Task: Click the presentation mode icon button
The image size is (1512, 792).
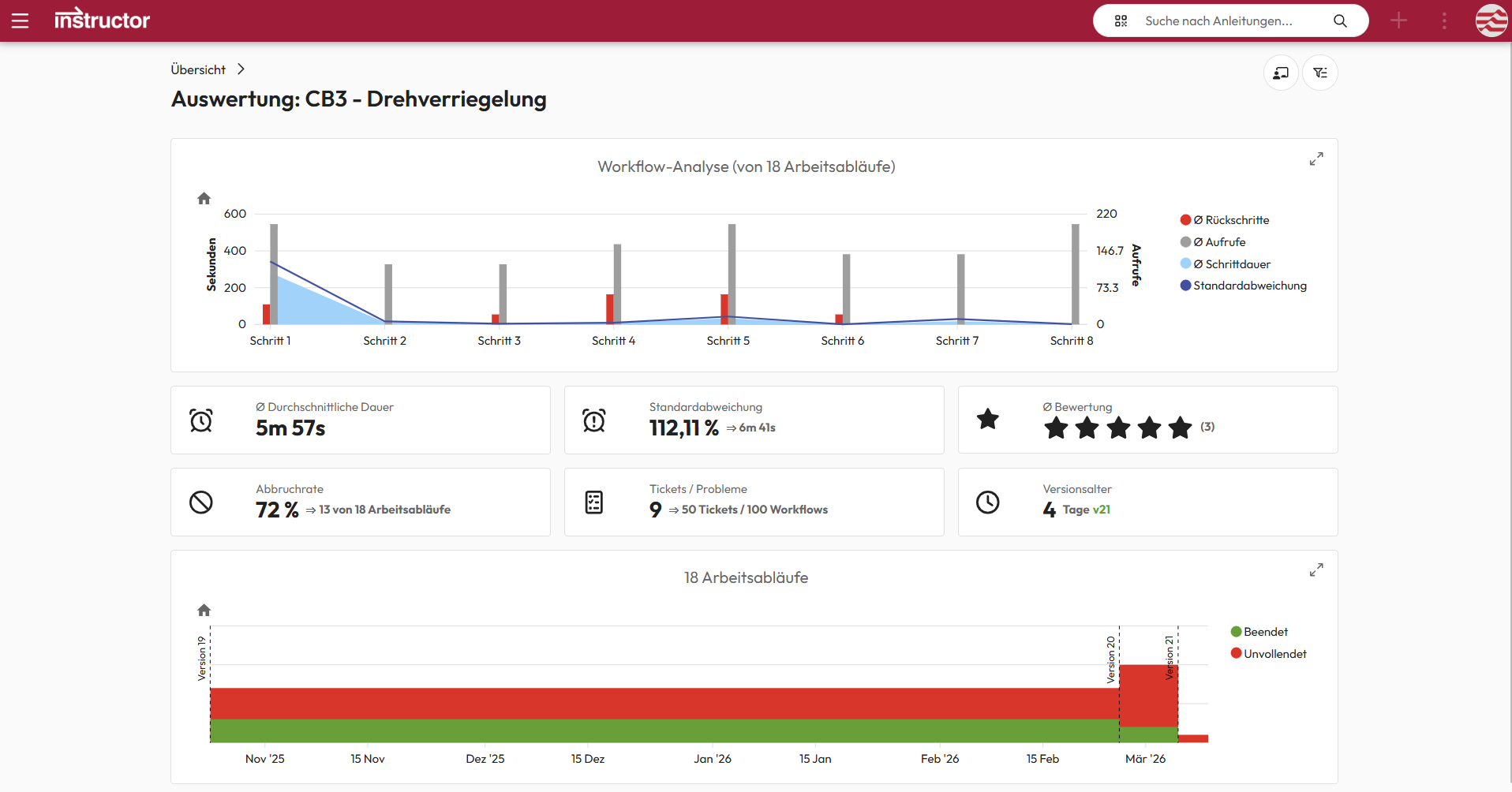Action: point(1281,73)
